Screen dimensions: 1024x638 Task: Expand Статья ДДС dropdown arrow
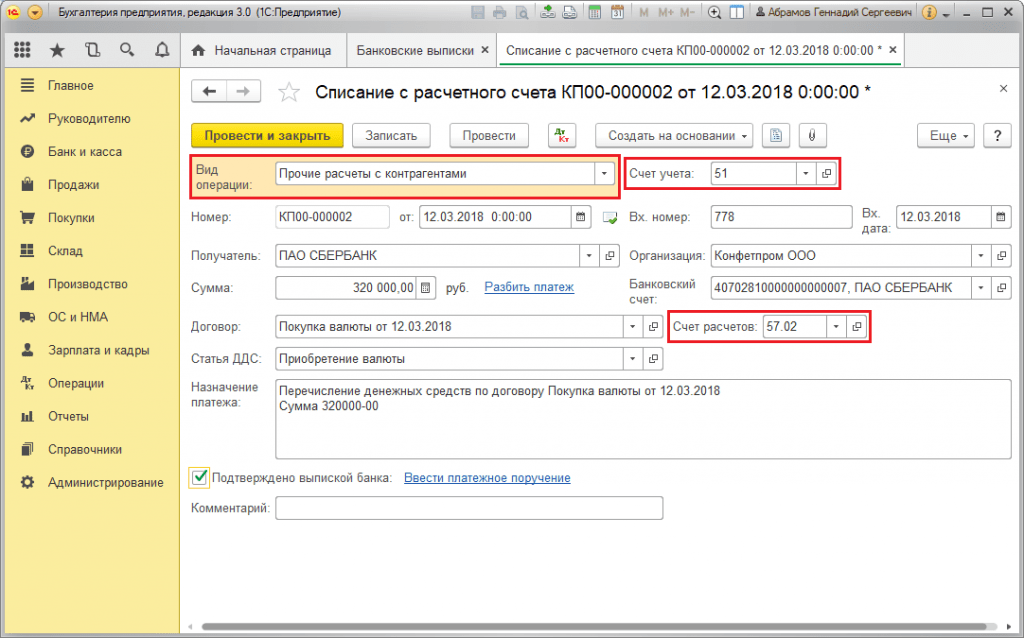632,359
